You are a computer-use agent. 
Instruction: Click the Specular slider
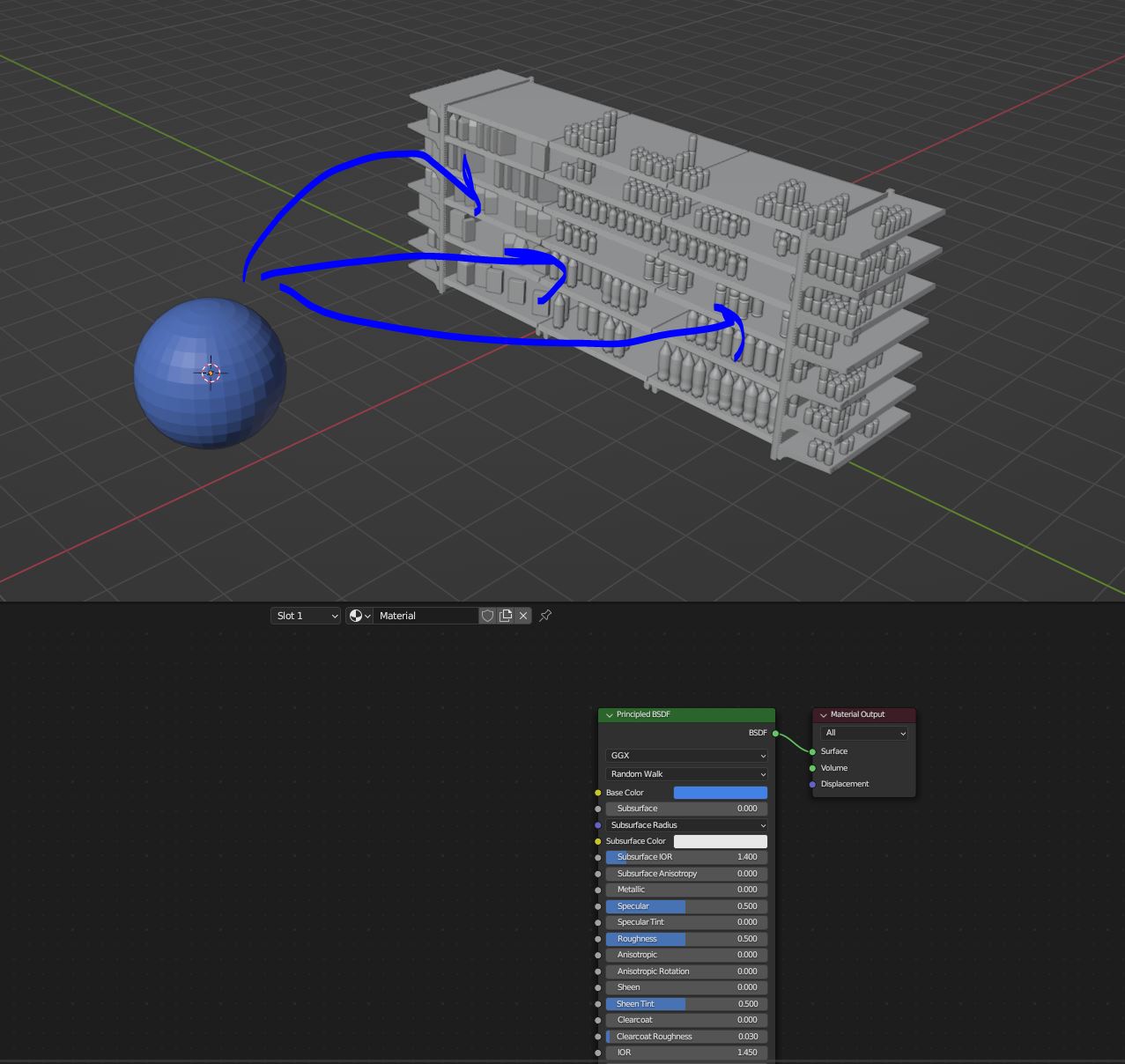click(x=686, y=906)
